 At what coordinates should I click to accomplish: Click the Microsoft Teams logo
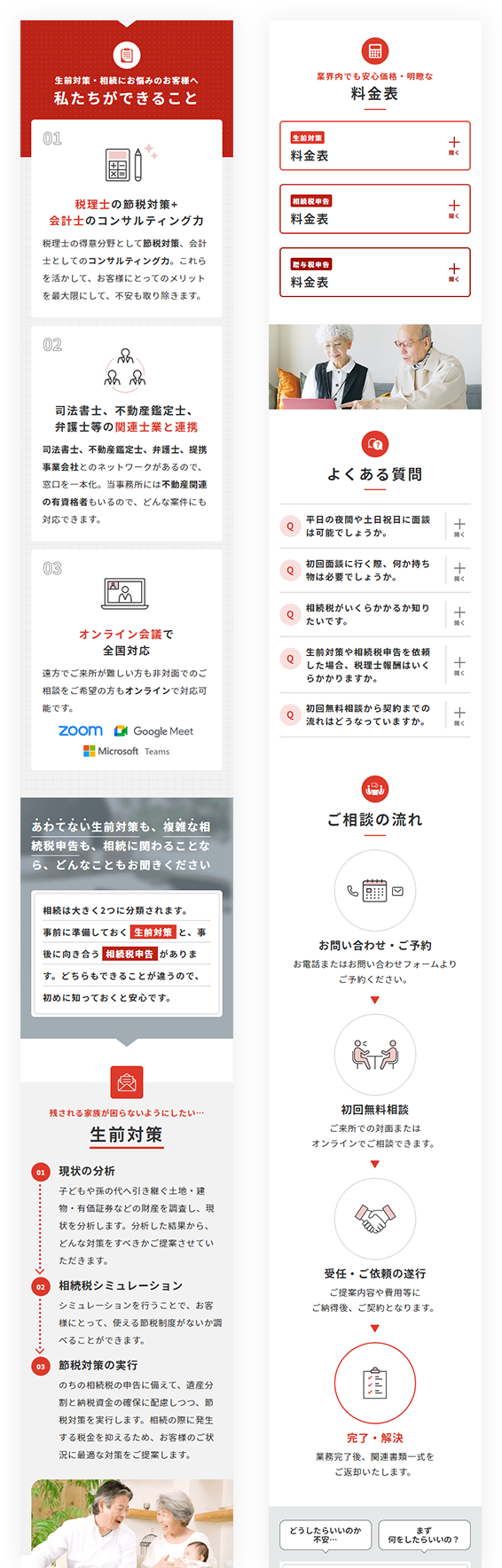click(x=127, y=751)
